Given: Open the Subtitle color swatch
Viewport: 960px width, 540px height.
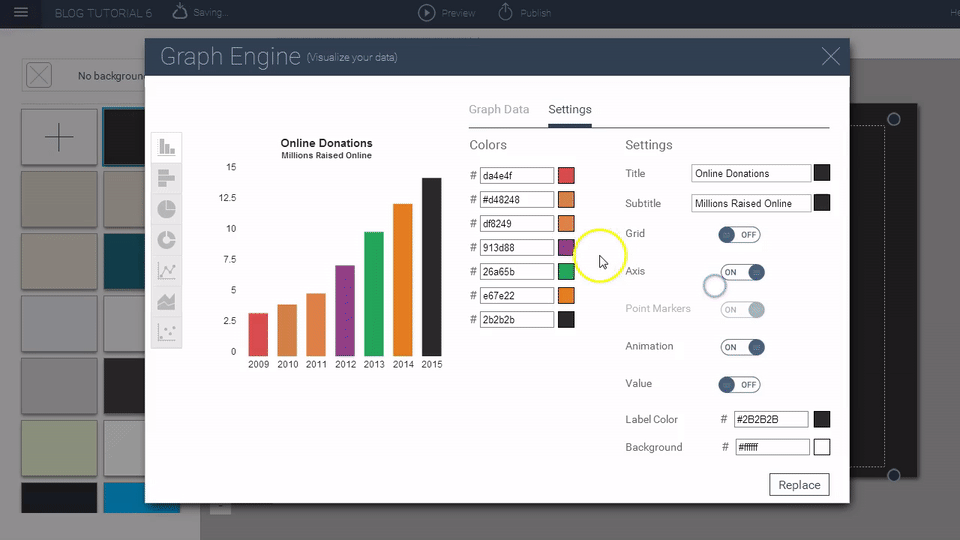Looking at the screenshot, I should pos(822,203).
